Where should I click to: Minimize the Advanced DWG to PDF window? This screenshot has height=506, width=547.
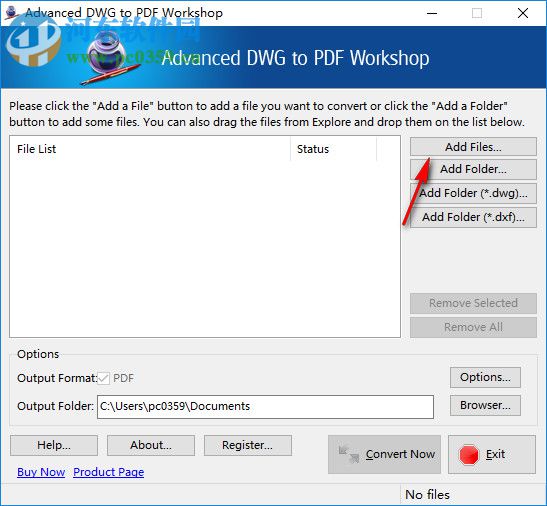432,13
